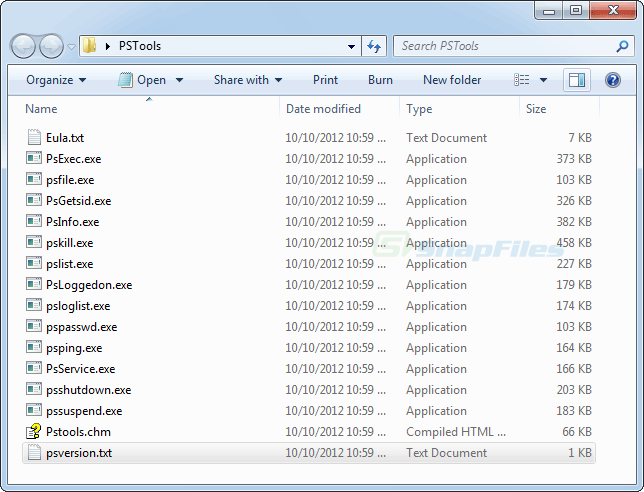644x492 pixels.
Task: Click the Pstools.chm file name
Action: tap(78, 432)
